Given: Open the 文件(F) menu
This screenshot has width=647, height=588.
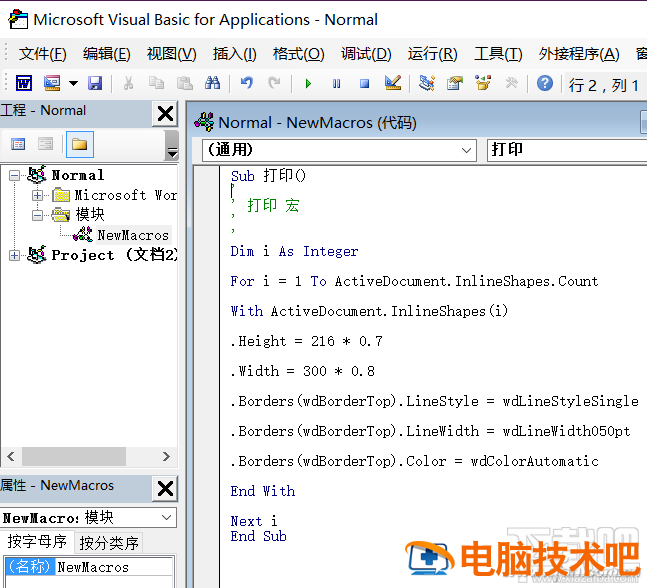Looking at the screenshot, I should click(x=43, y=54).
